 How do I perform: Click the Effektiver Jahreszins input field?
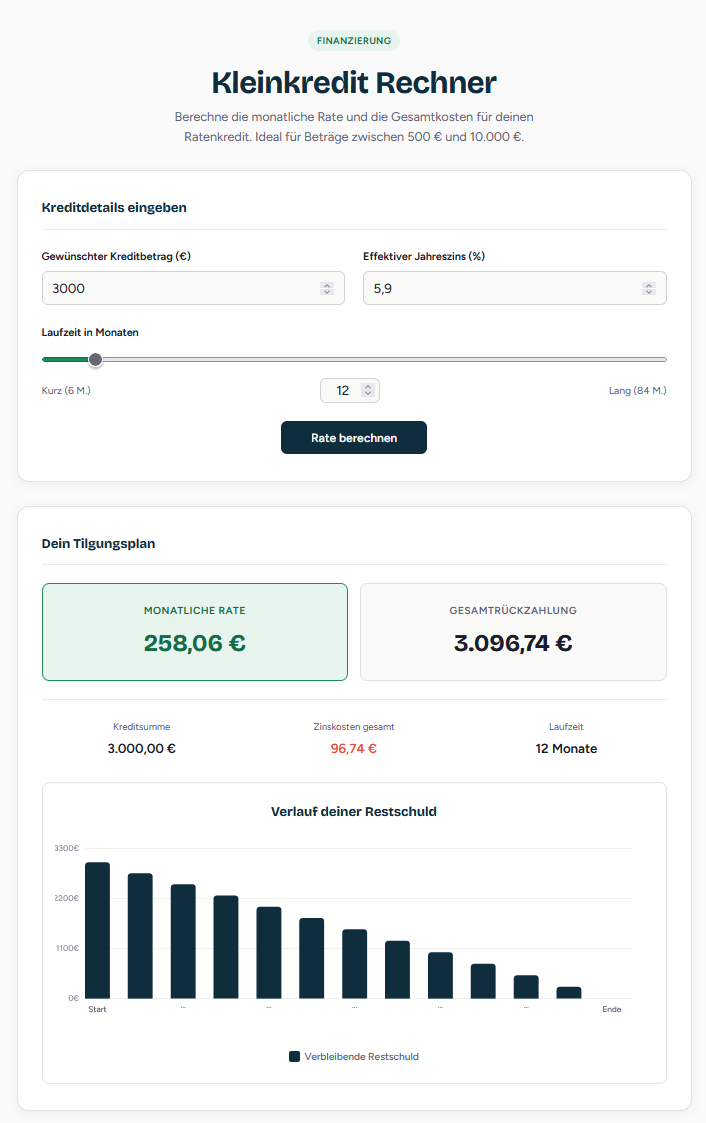tap(515, 288)
